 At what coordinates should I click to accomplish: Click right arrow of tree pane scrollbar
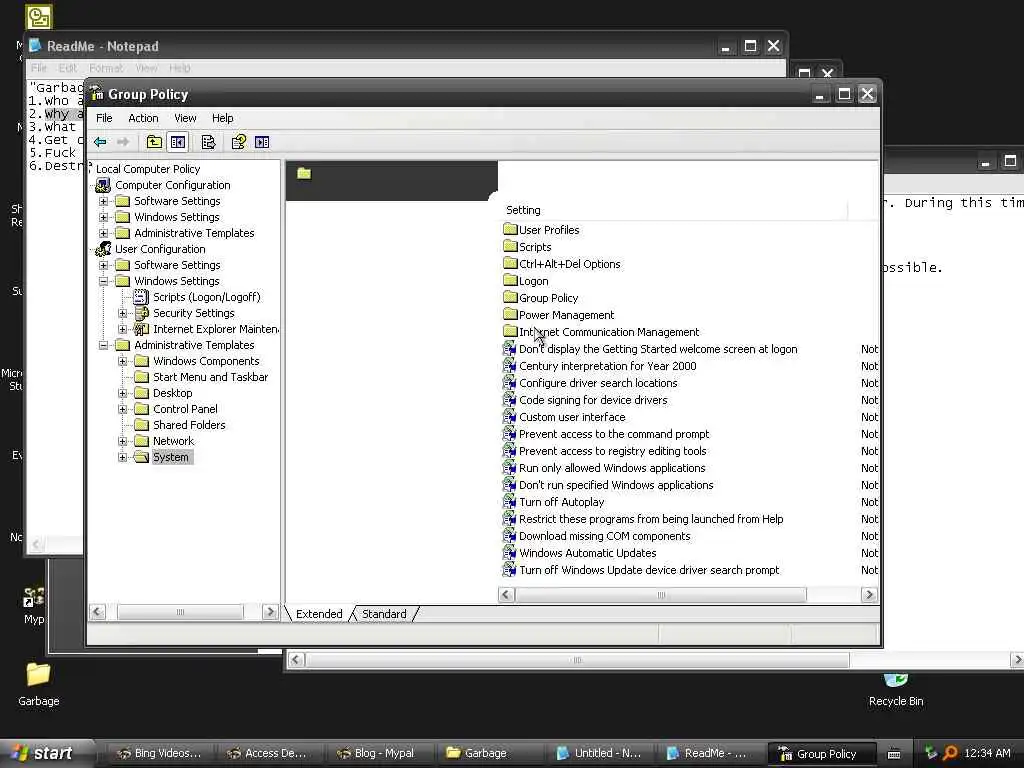pos(270,612)
